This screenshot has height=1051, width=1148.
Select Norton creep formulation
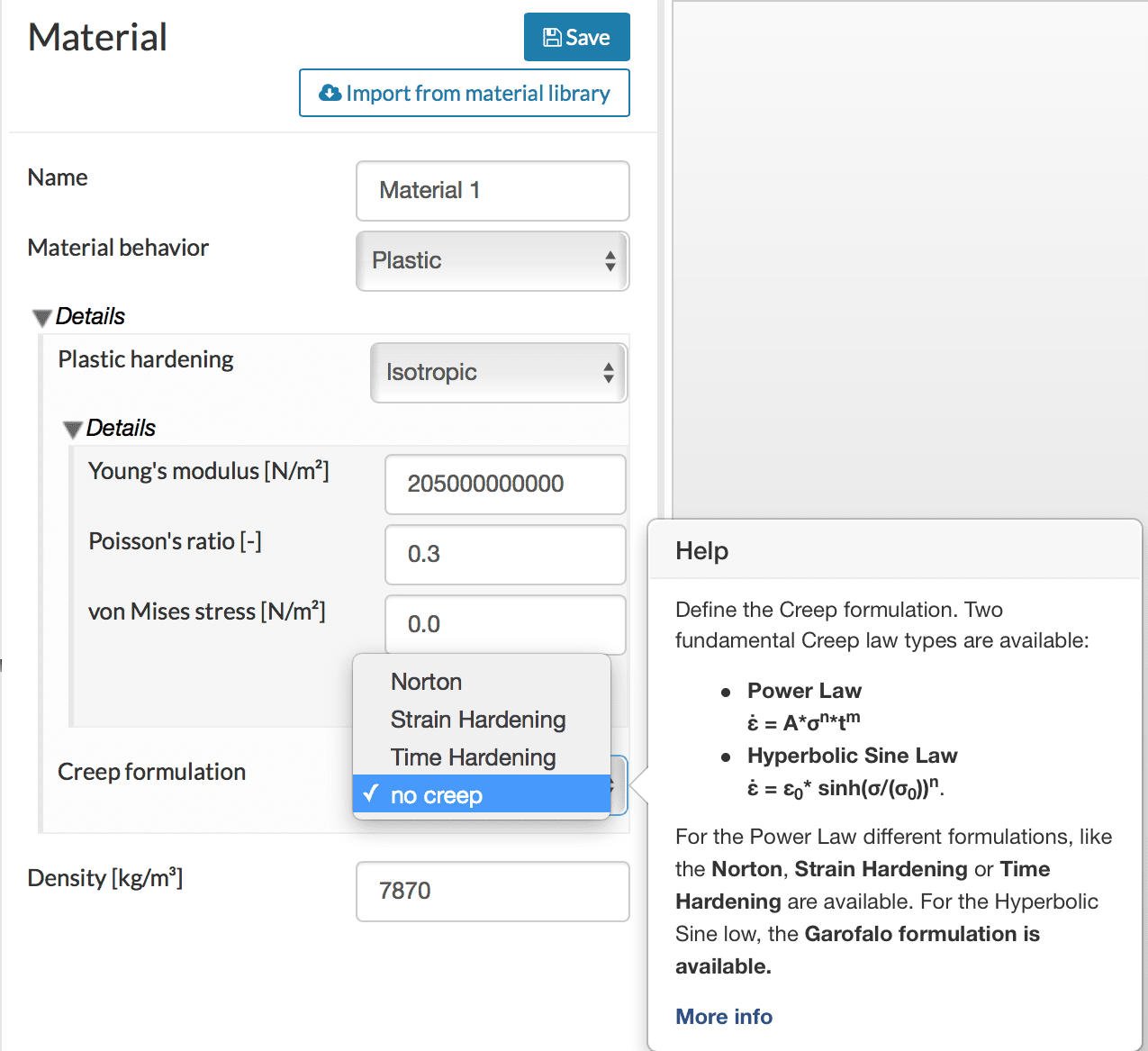coord(426,682)
